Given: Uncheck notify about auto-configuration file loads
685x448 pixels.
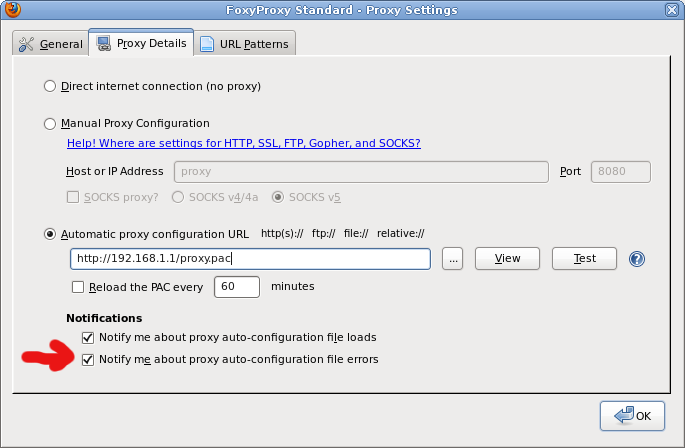Looking at the screenshot, I should pos(88,337).
